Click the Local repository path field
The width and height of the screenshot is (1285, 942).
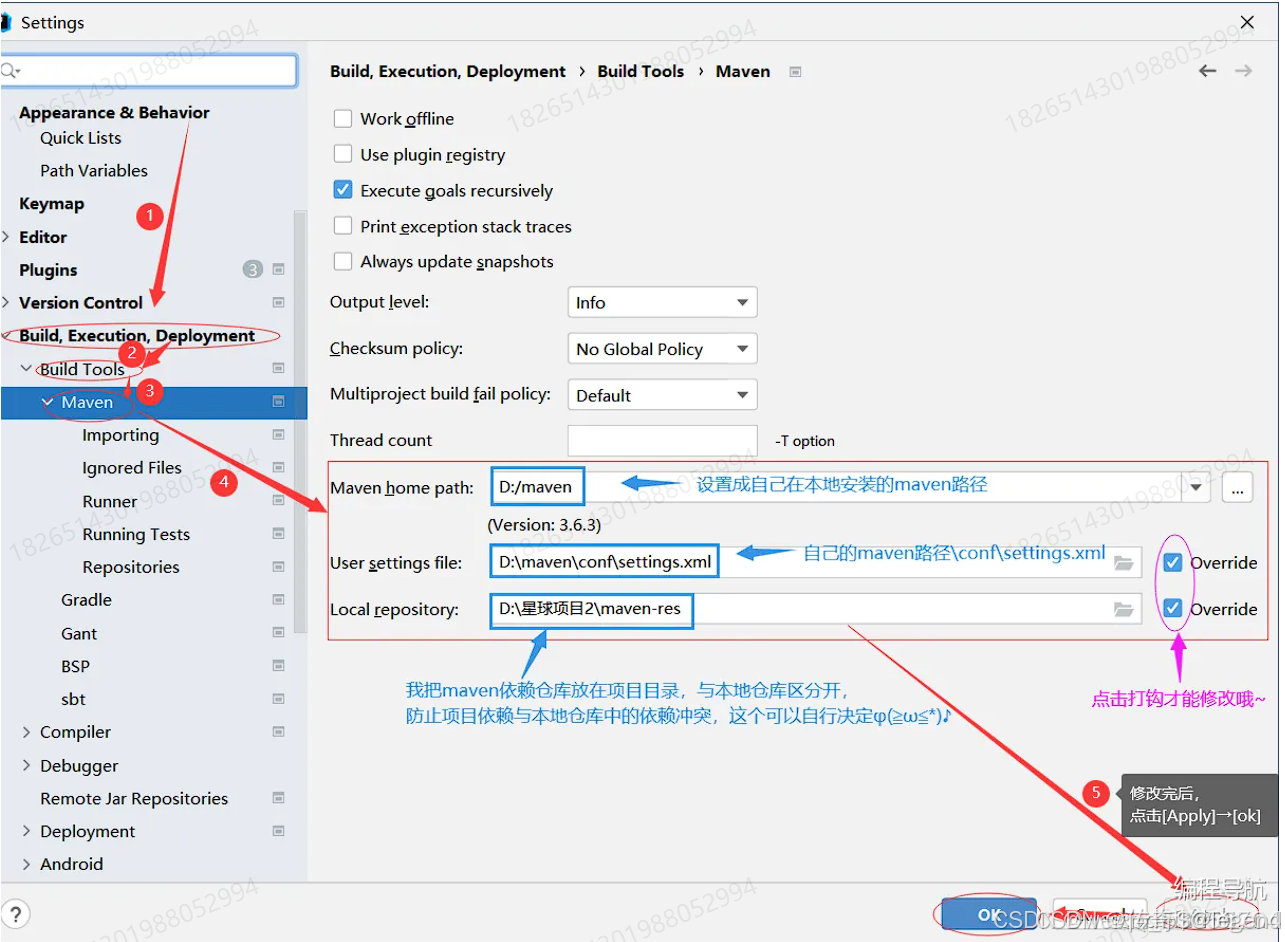click(815, 608)
